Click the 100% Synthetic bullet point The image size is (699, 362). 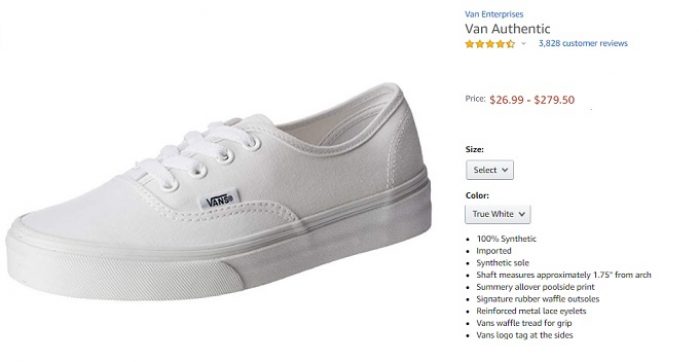(x=506, y=239)
